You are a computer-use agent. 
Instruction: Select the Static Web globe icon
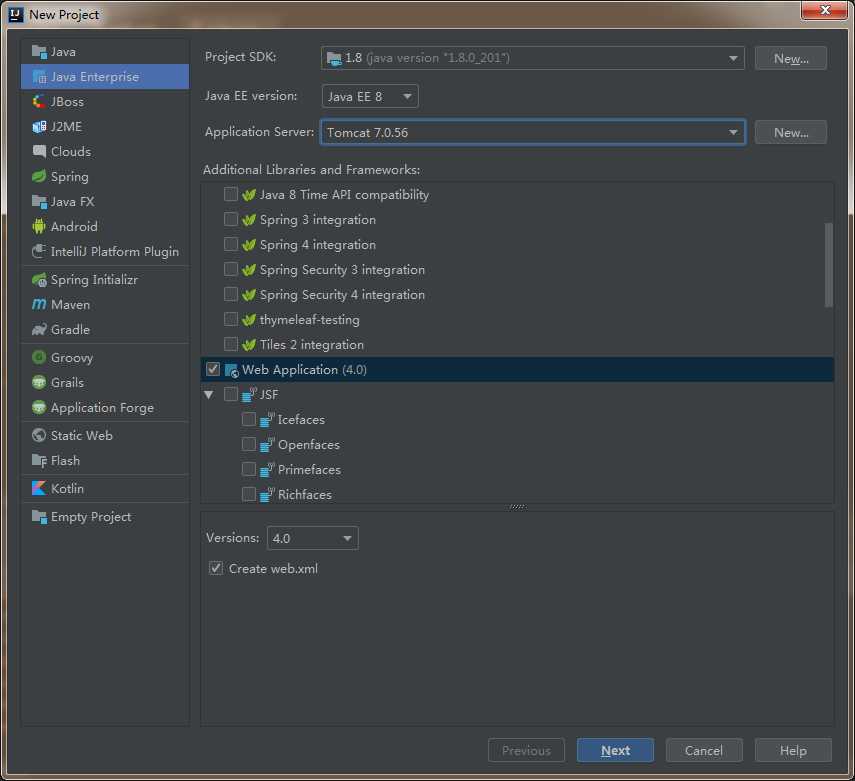tap(39, 435)
